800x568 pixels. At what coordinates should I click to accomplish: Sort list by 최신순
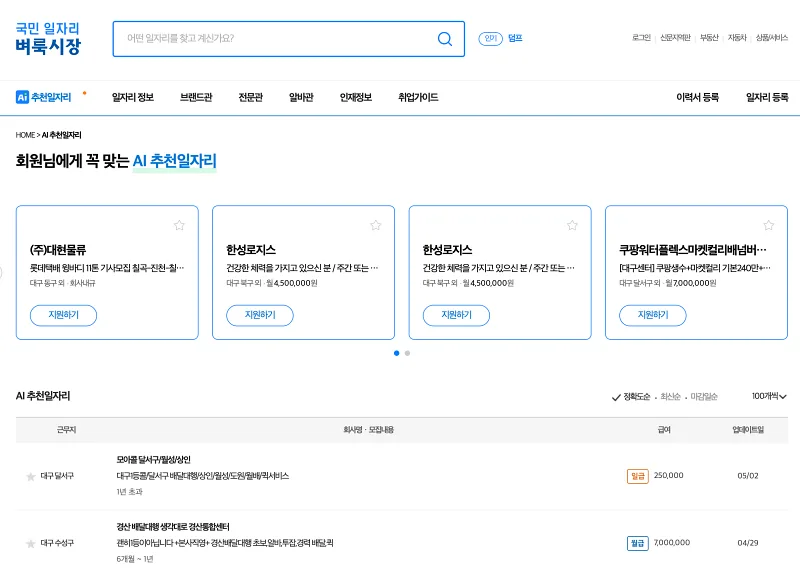pyautogui.click(x=670, y=397)
